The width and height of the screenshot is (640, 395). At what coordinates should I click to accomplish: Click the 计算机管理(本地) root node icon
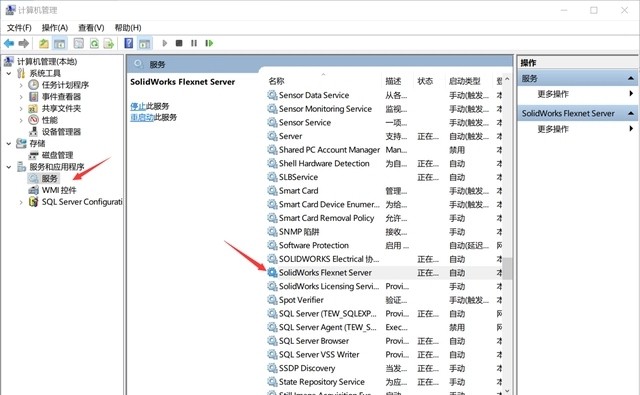[x=9, y=62]
